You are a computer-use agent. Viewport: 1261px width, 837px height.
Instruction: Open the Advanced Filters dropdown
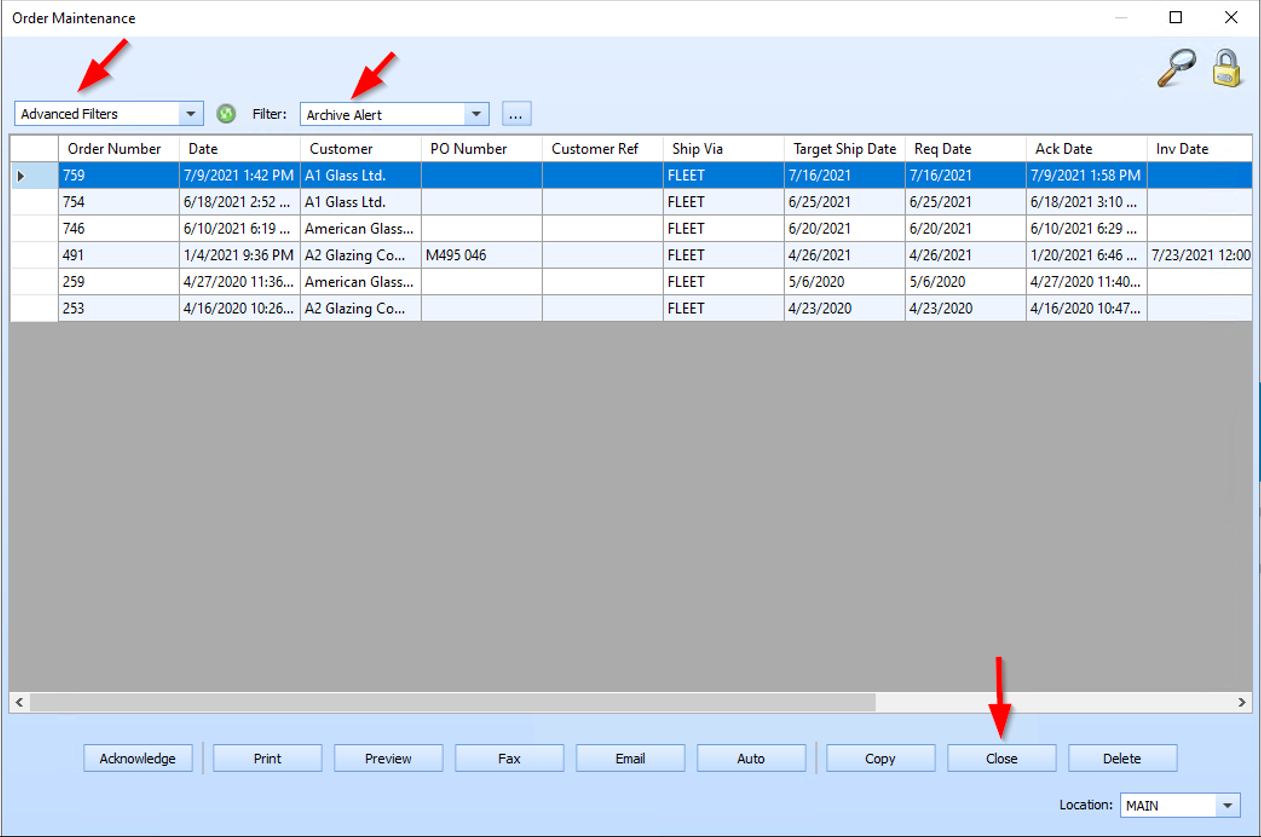(190, 113)
